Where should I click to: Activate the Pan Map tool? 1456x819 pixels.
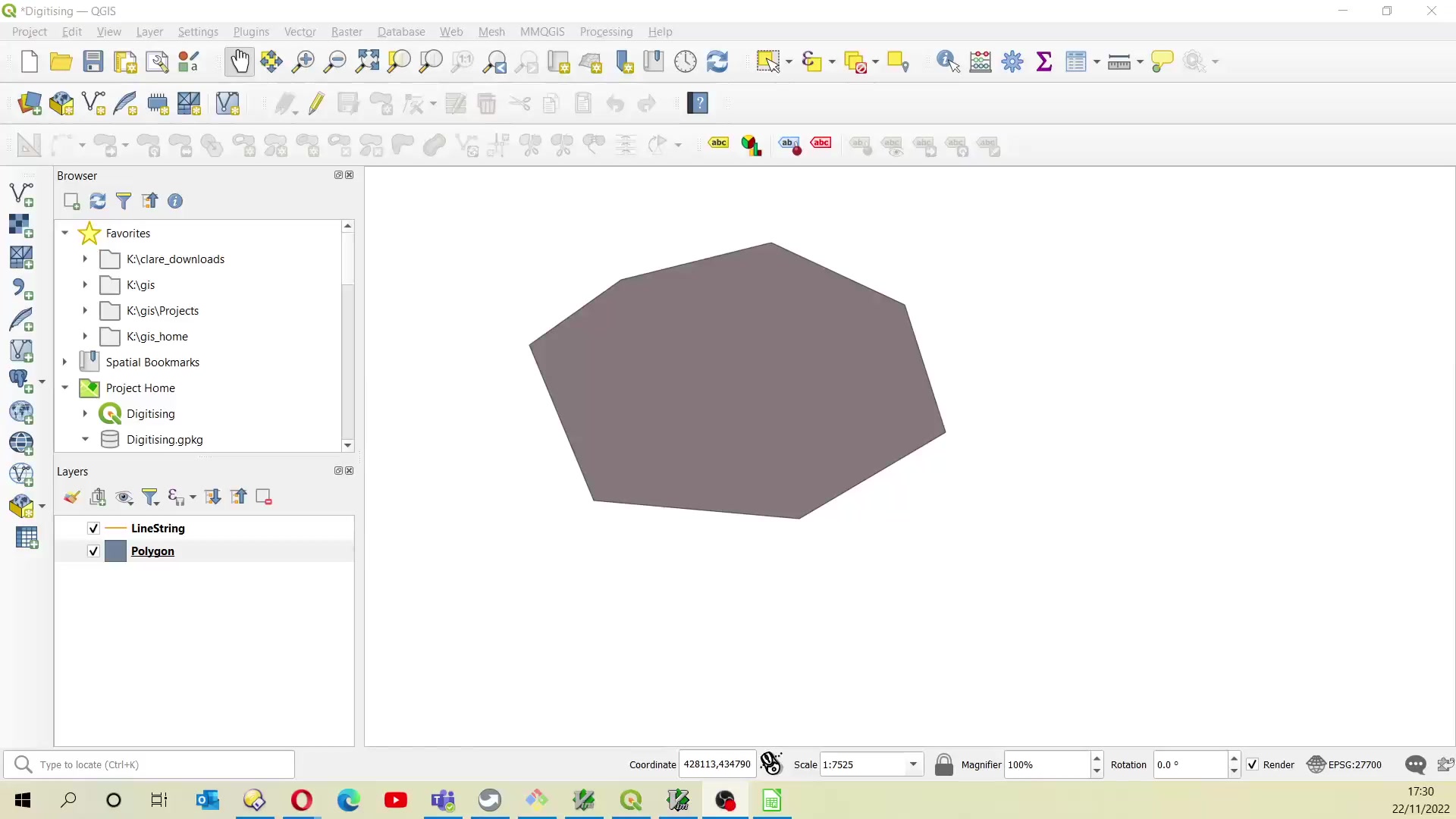click(x=240, y=61)
